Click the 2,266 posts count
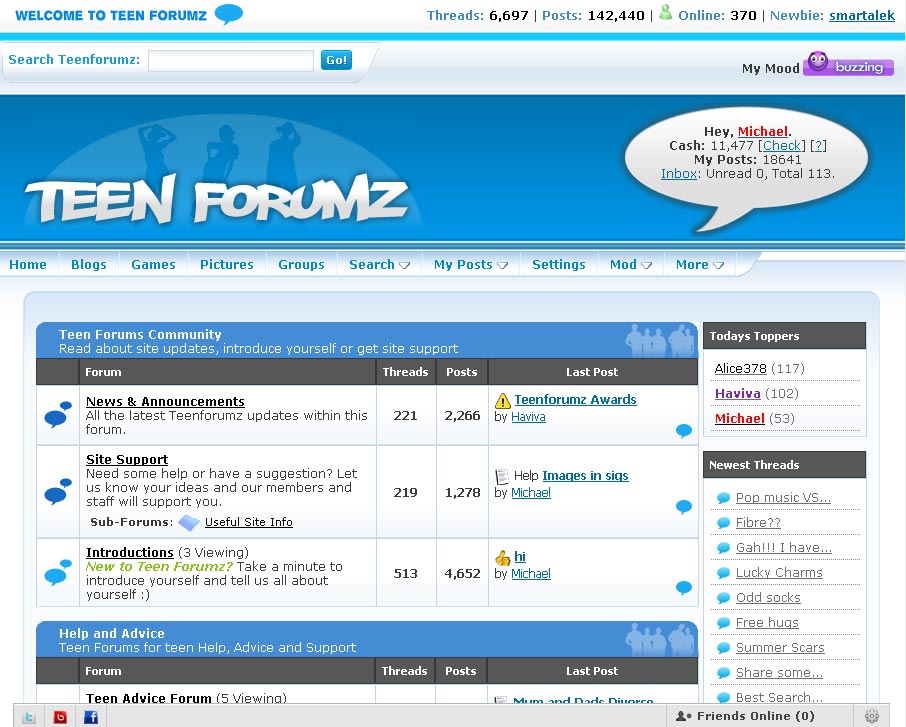Image resolution: width=906 pixels, height=727 pixels. point(462,416)
